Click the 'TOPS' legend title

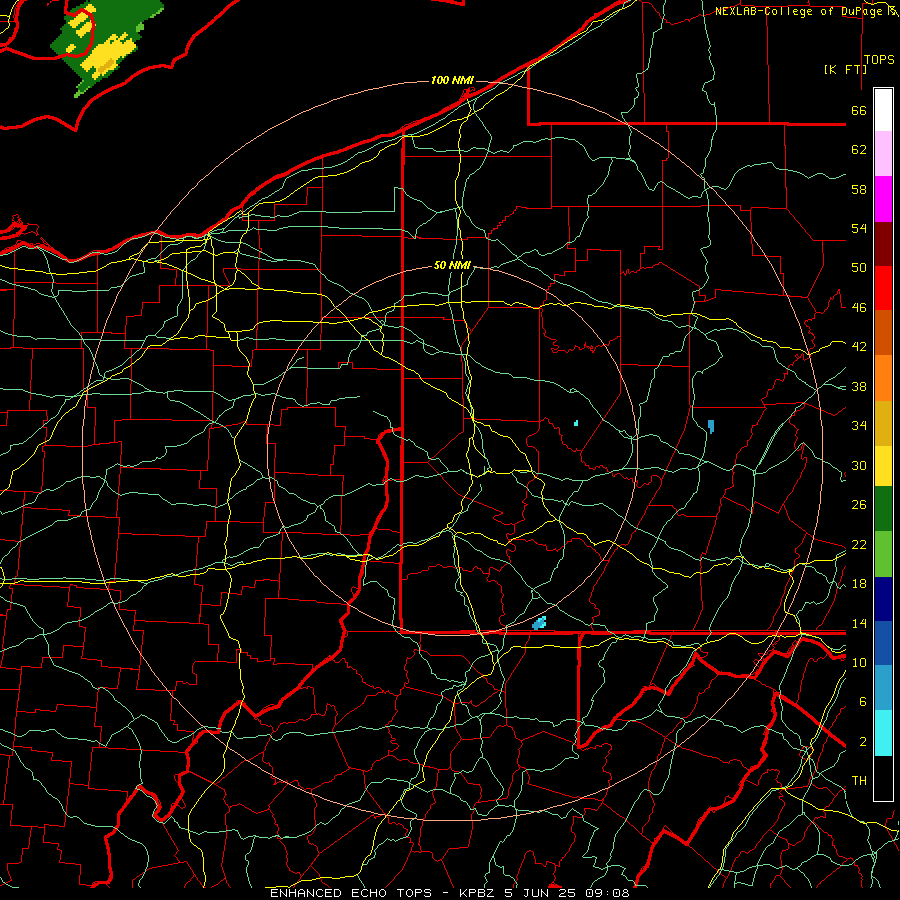coord(879,59)
